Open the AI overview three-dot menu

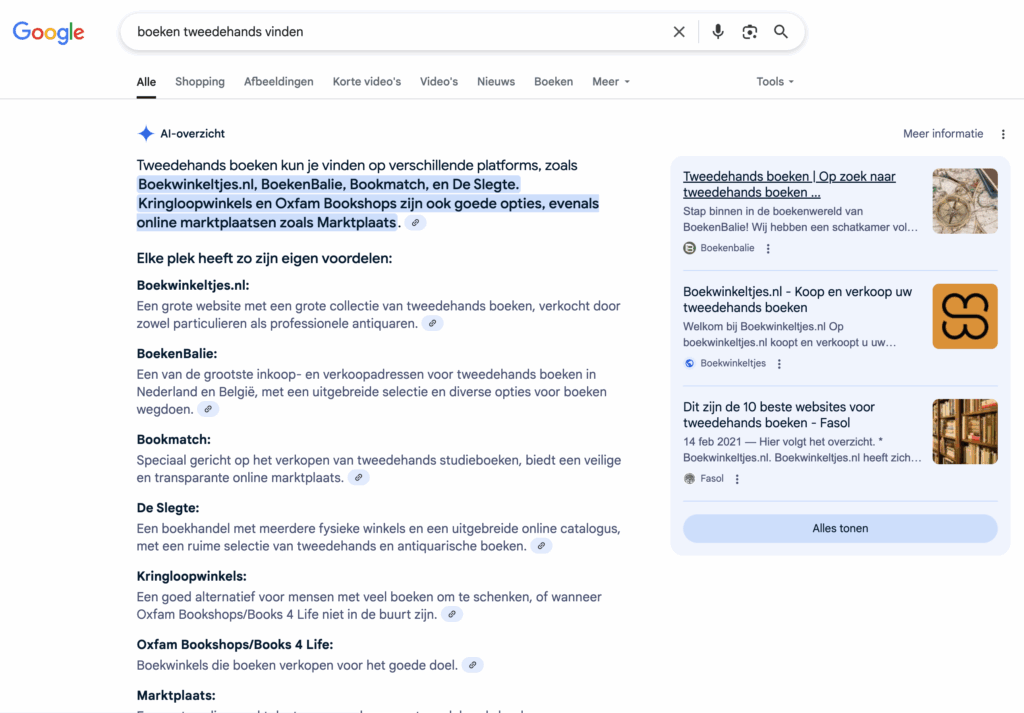(x=1003, y=134)
